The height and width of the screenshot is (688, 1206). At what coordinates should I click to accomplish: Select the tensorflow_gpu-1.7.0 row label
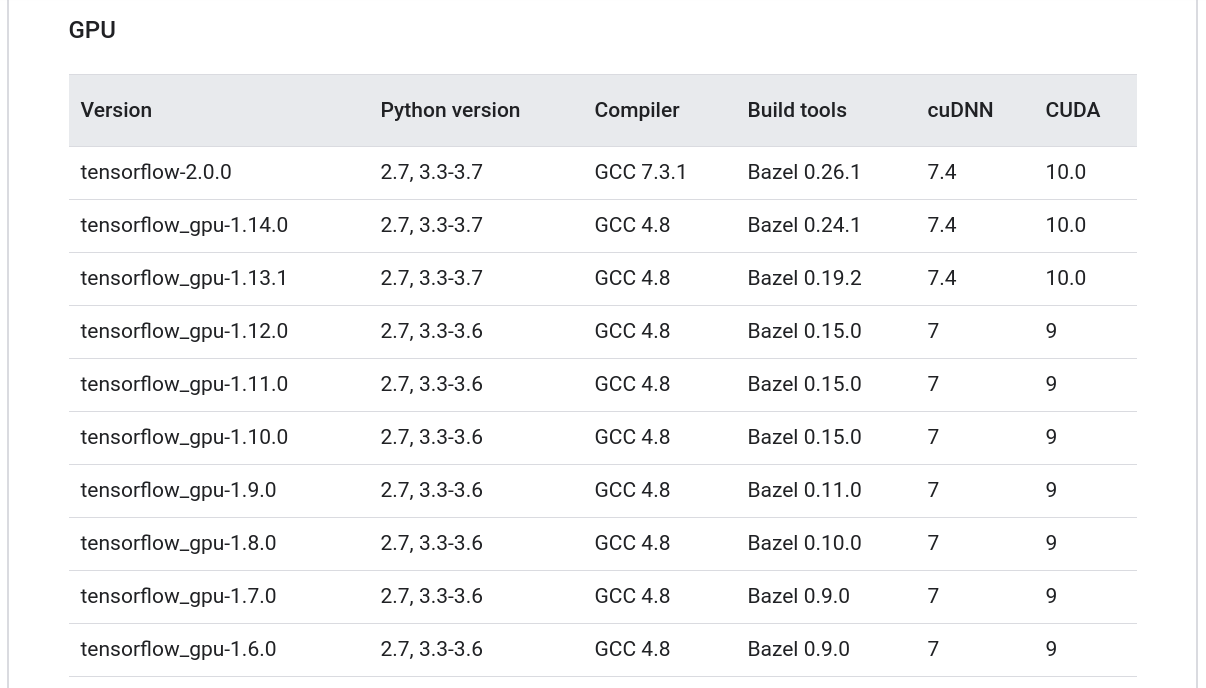pos(178,596)
